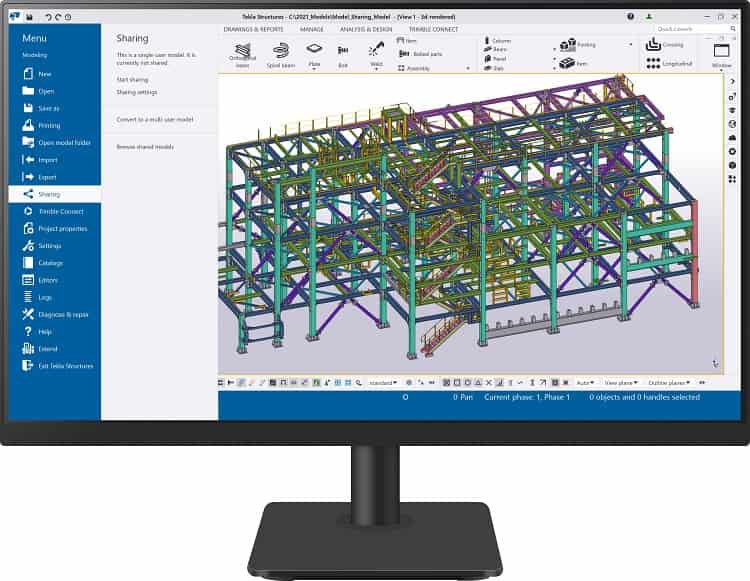Click the Crossing reinforcement icon
Screen dimensions: 750x581
[x=653, y=45]
